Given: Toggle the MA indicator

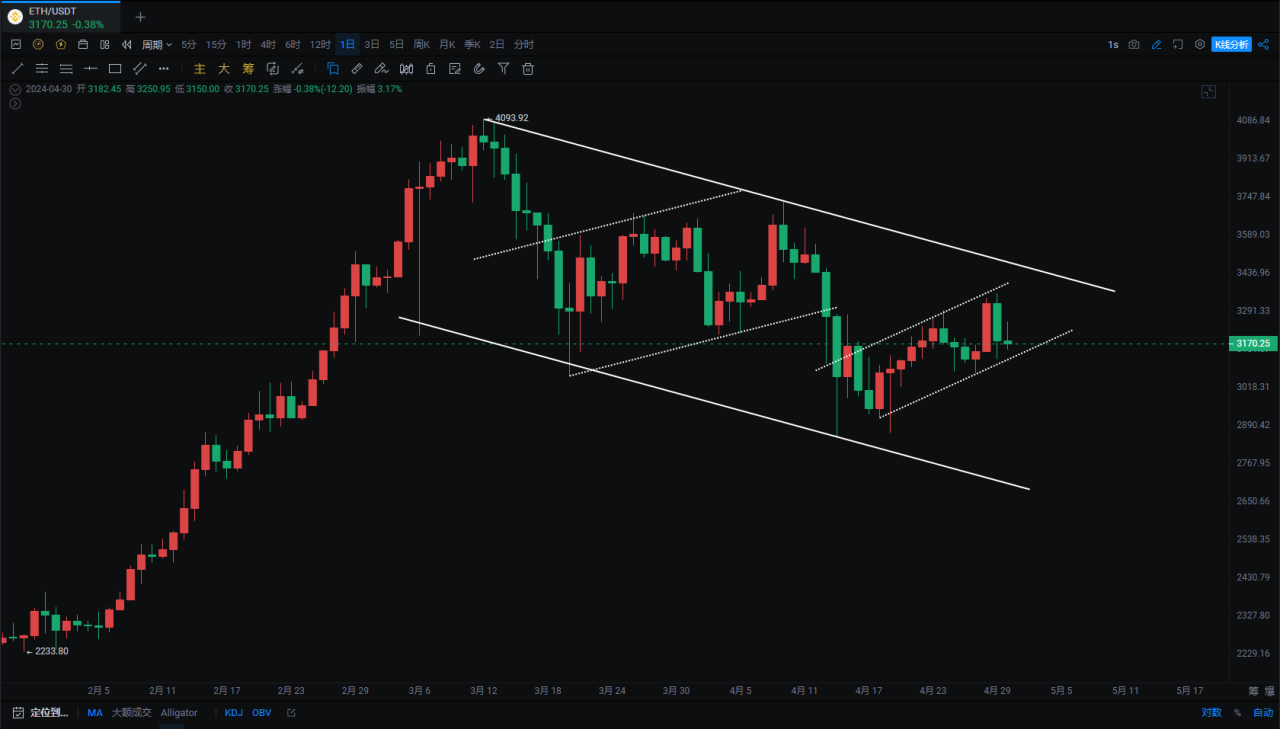Looking at the screenshot, I should pyautogui.click(x=95, y=713).
